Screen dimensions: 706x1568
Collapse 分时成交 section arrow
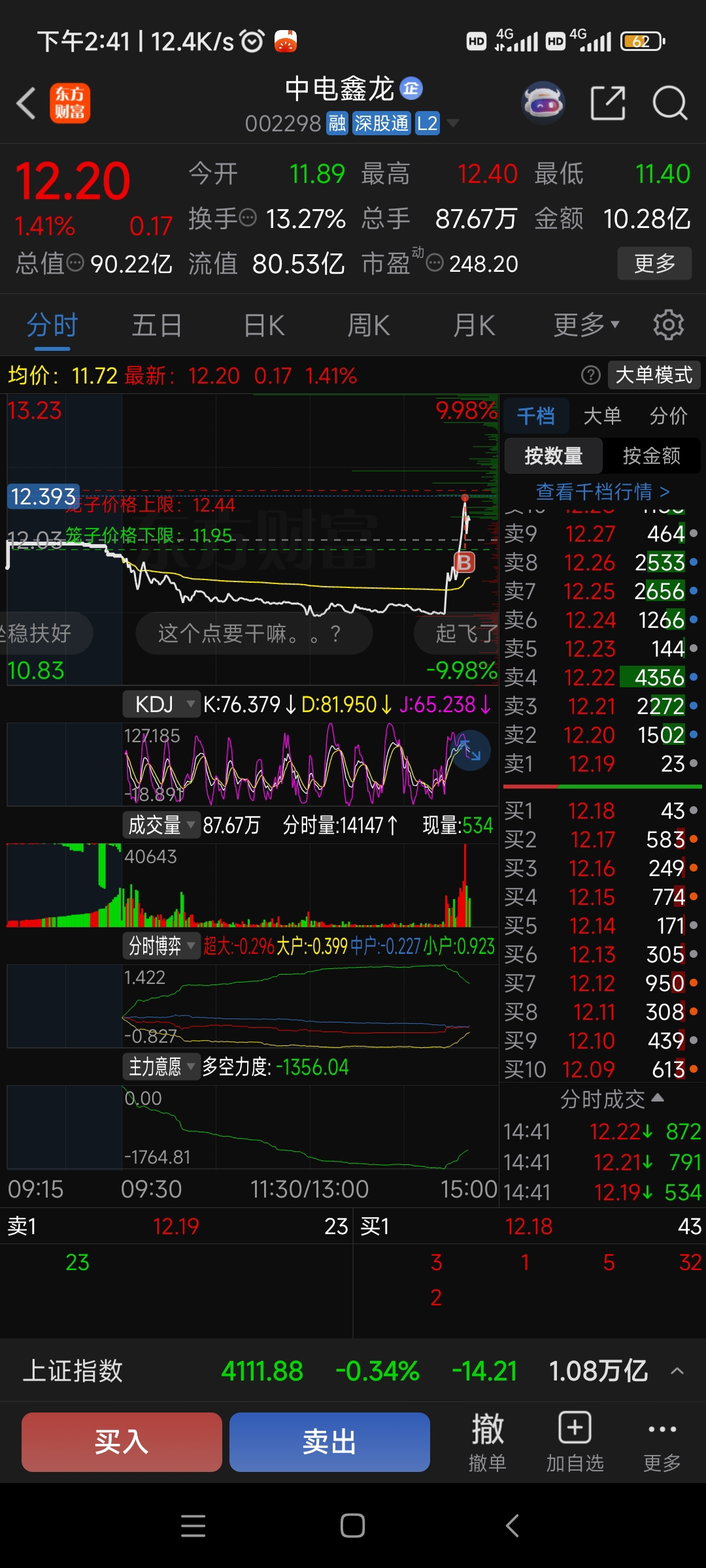click(658, 1098)
